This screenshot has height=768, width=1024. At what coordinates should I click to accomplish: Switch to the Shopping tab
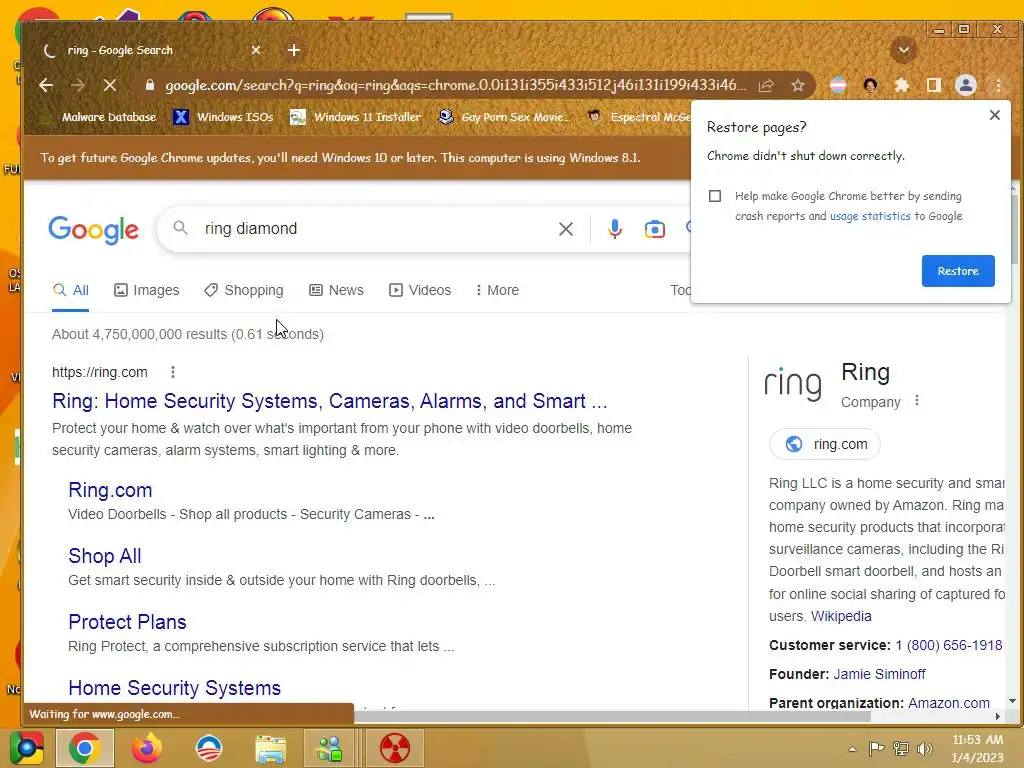point(244,291)
